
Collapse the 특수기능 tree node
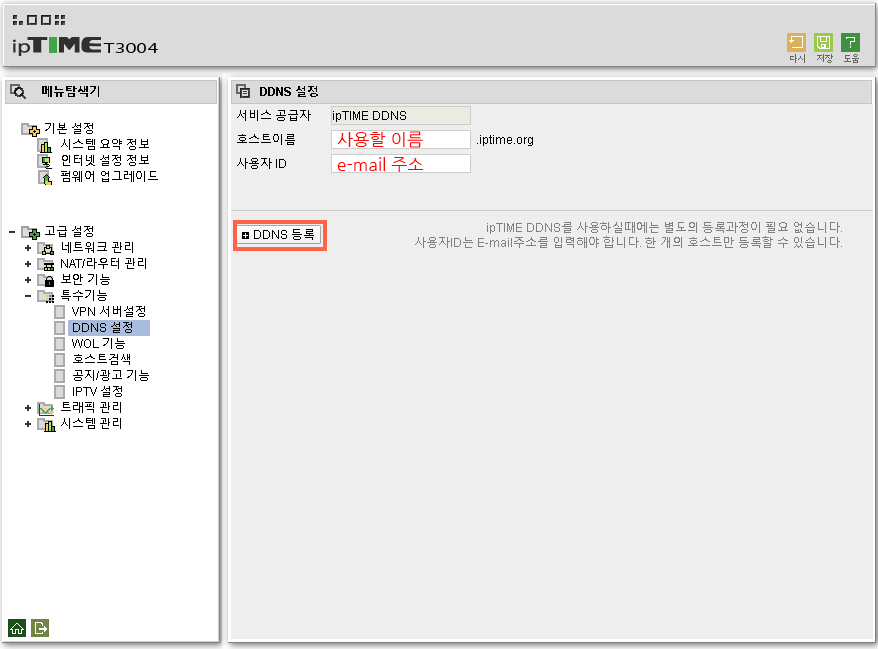(28, 296)
